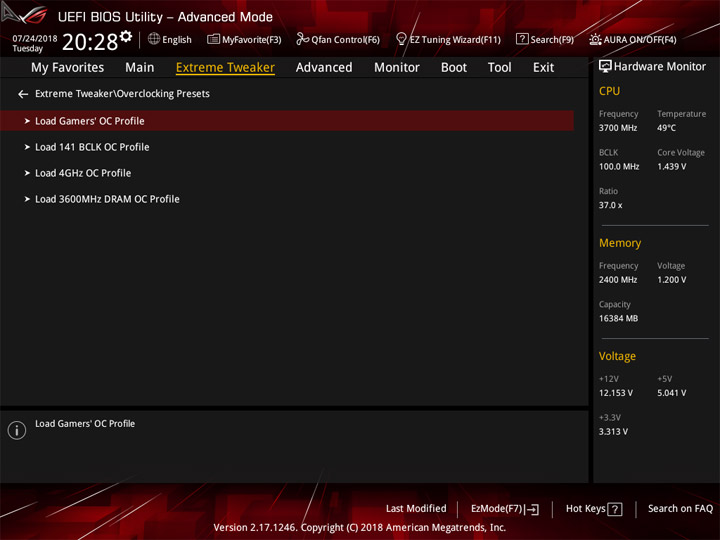Click the Hardware Monitor display icon
This screenshot has height=540, width=720.
click(605, 67)
